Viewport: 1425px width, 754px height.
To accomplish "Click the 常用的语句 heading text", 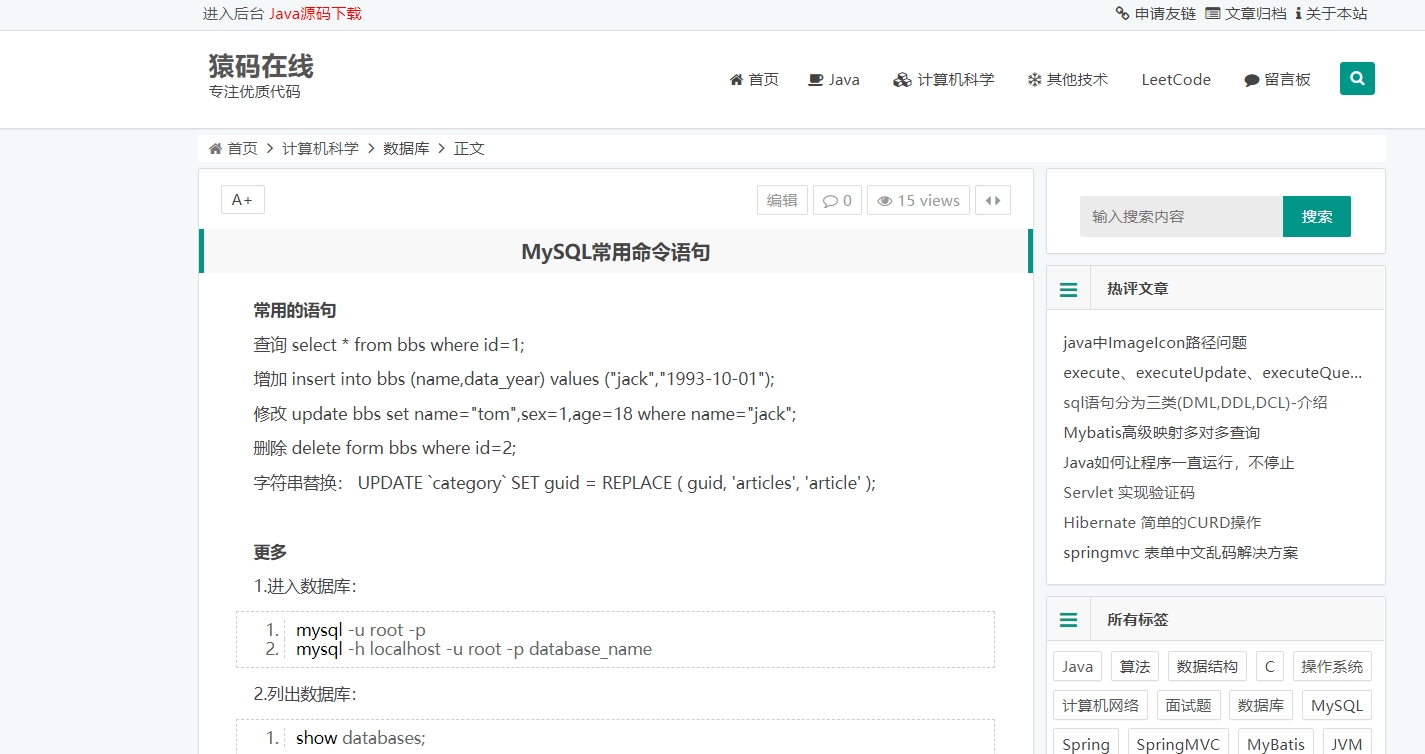I will coord(295,310).
